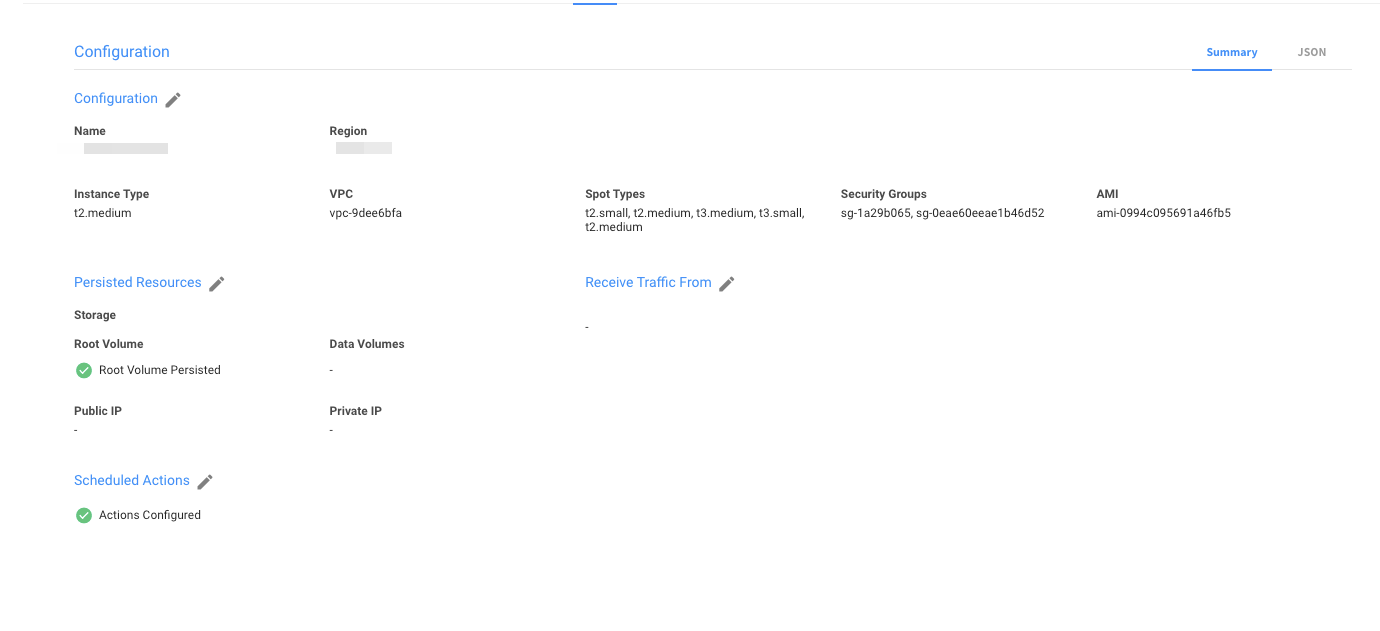Select the Receive Traffic From link

pos(648,282)
